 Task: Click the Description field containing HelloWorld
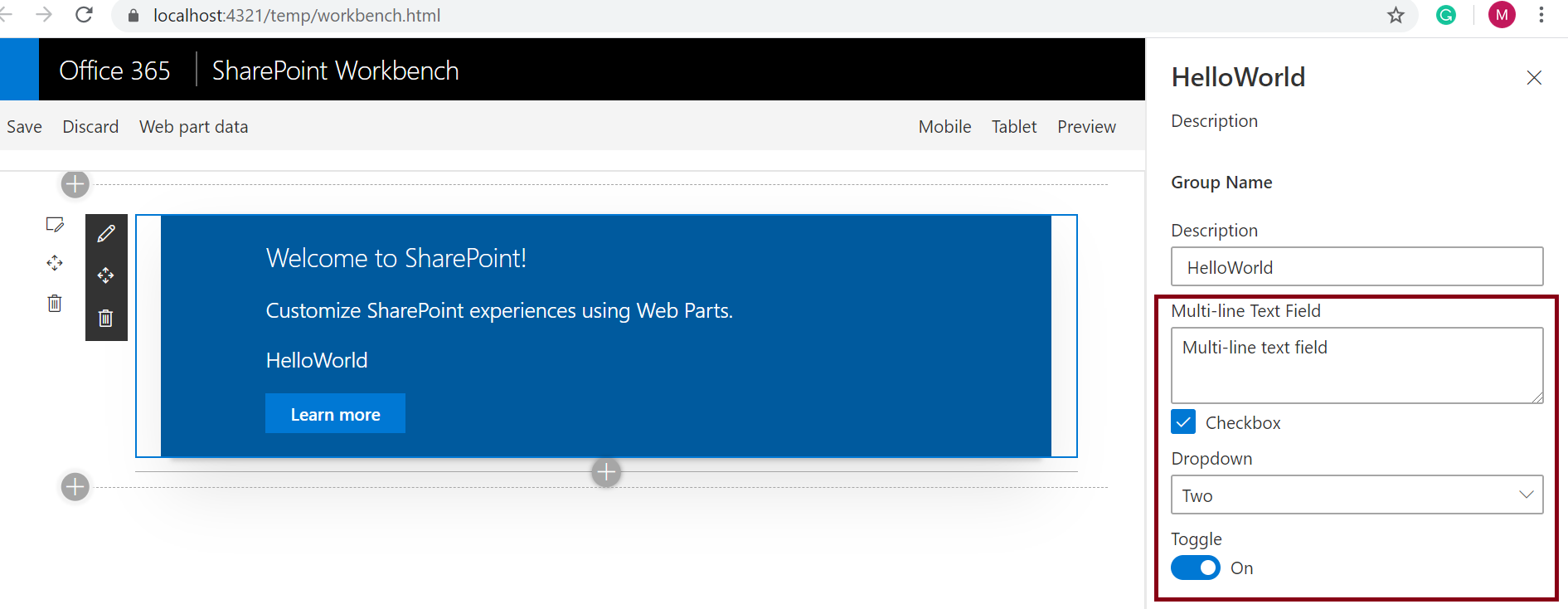point(1357,267)
